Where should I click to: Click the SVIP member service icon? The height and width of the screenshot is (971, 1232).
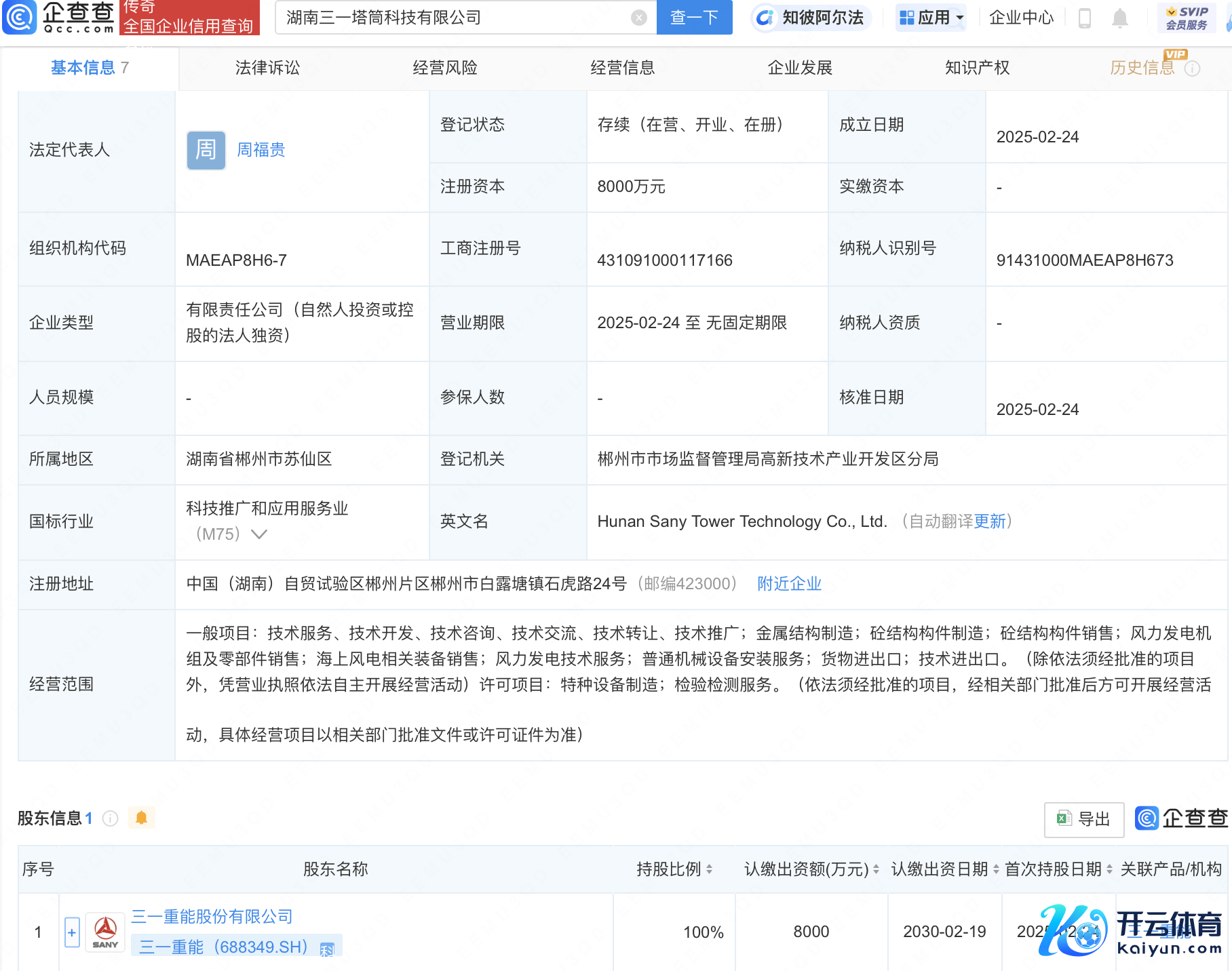point(1186,18)
